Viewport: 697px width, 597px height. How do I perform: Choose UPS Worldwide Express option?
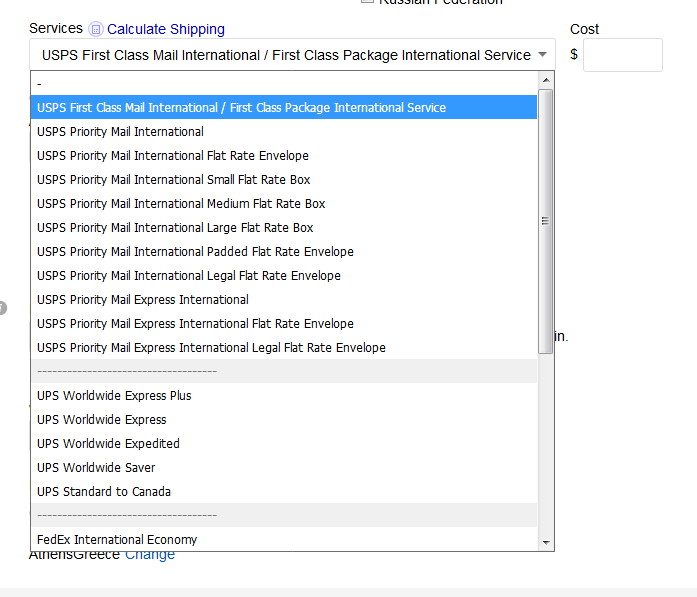(284, 419)
